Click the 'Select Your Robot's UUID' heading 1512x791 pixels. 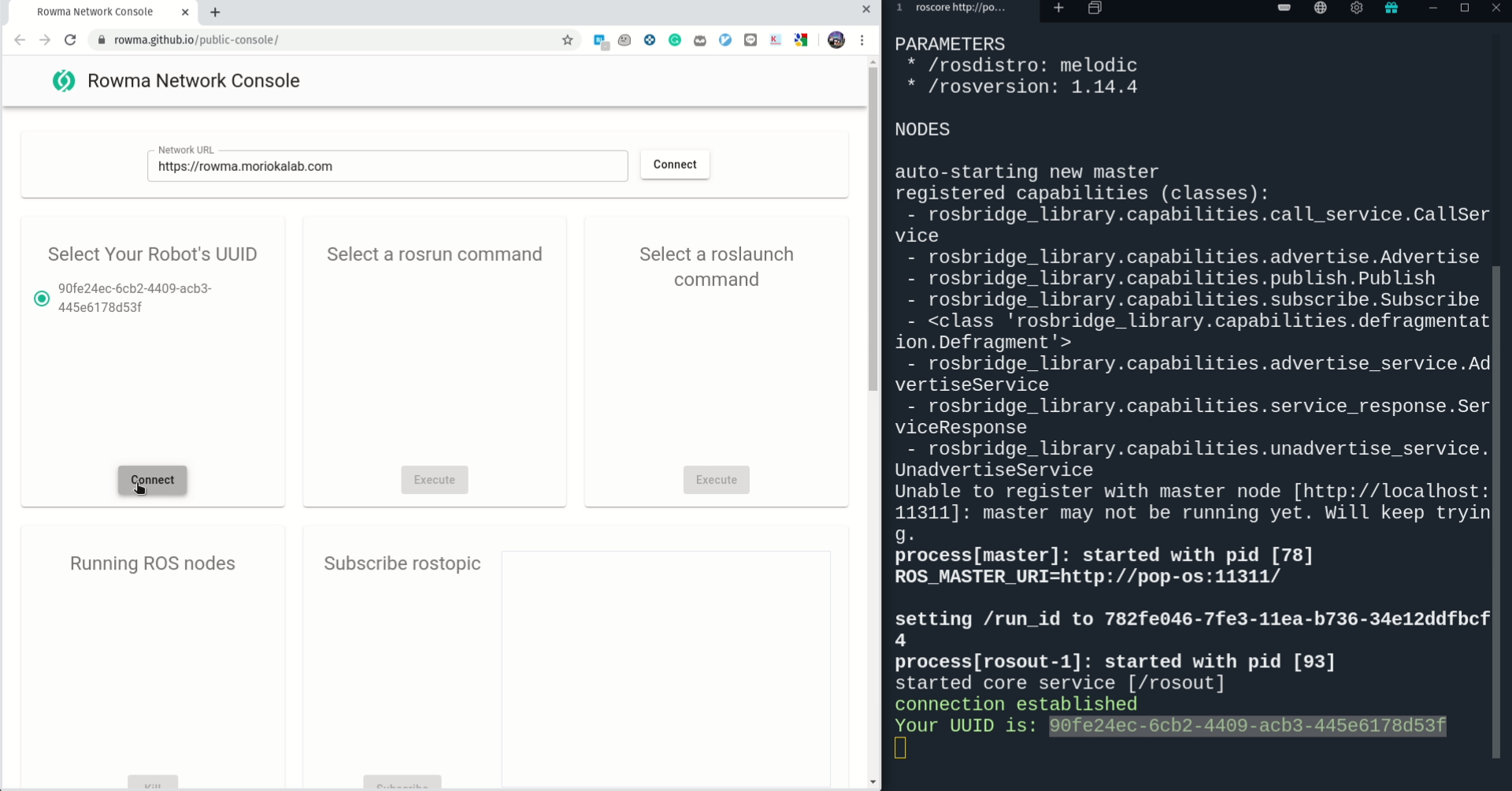[153, 254]
